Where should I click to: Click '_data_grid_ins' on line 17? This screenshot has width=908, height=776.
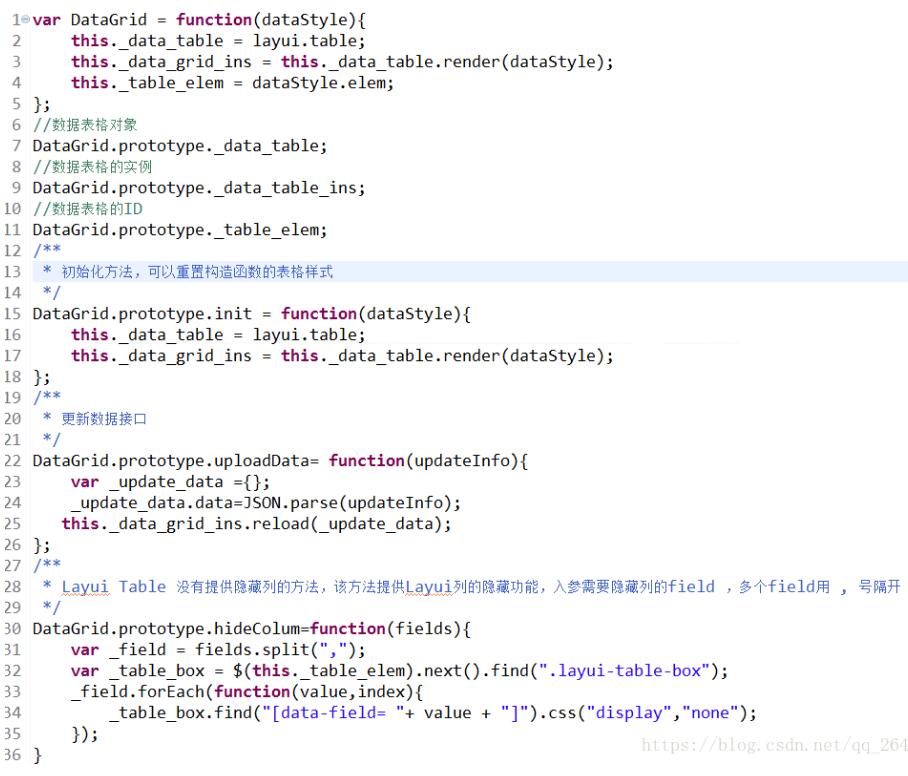click(x=185, y=356)
